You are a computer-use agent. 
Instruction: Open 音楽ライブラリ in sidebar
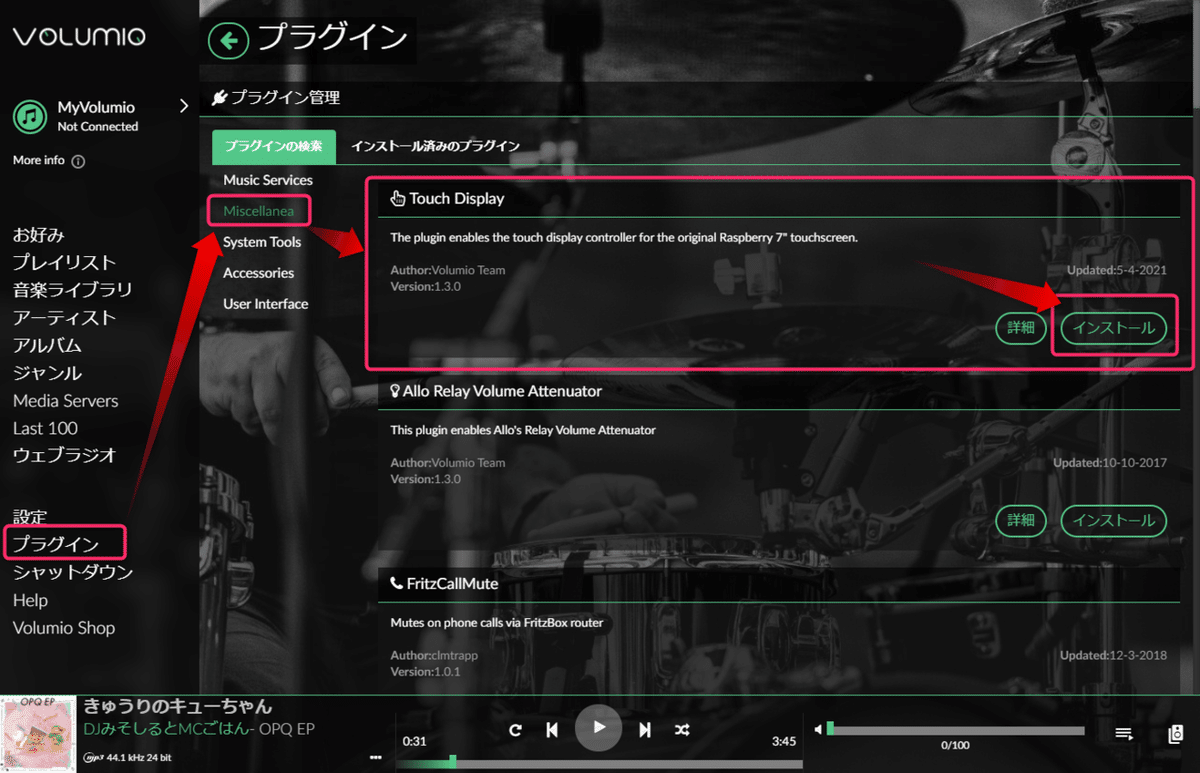(x=72, y=290)
